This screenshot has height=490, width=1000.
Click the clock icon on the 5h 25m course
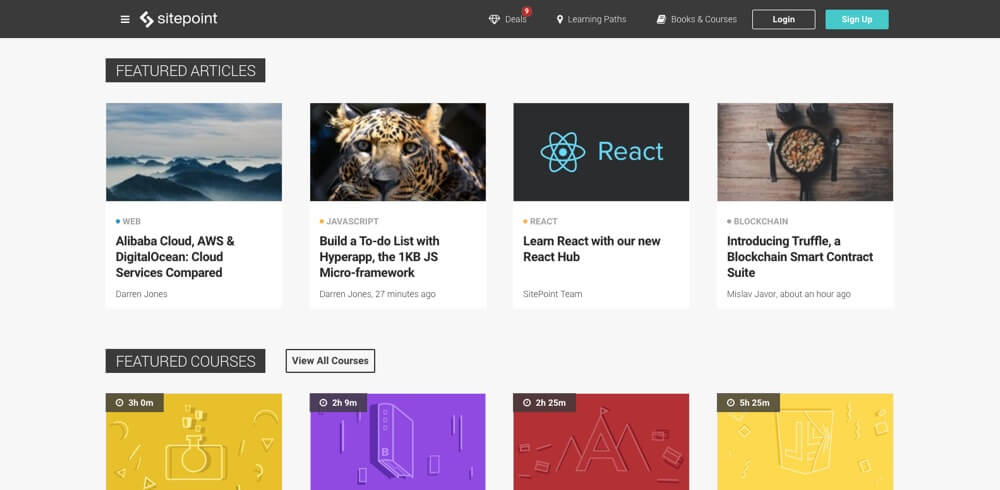[730, 403]
